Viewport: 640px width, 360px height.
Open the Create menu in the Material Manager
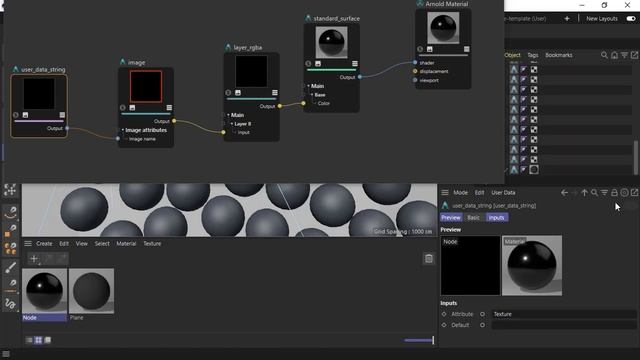point(44,244)
